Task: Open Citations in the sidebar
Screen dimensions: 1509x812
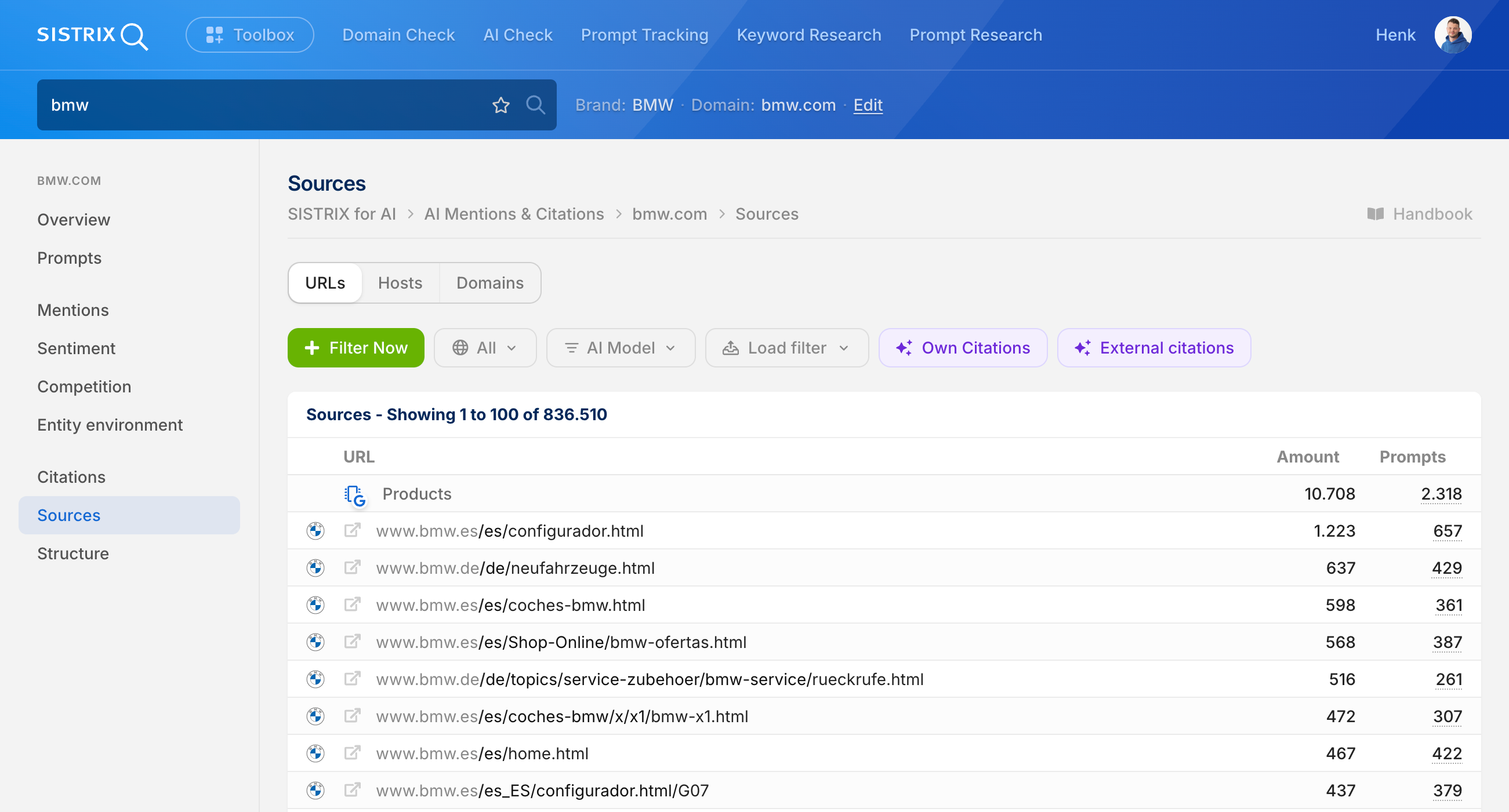Action: pyautogui.click(x=71, y=476)
